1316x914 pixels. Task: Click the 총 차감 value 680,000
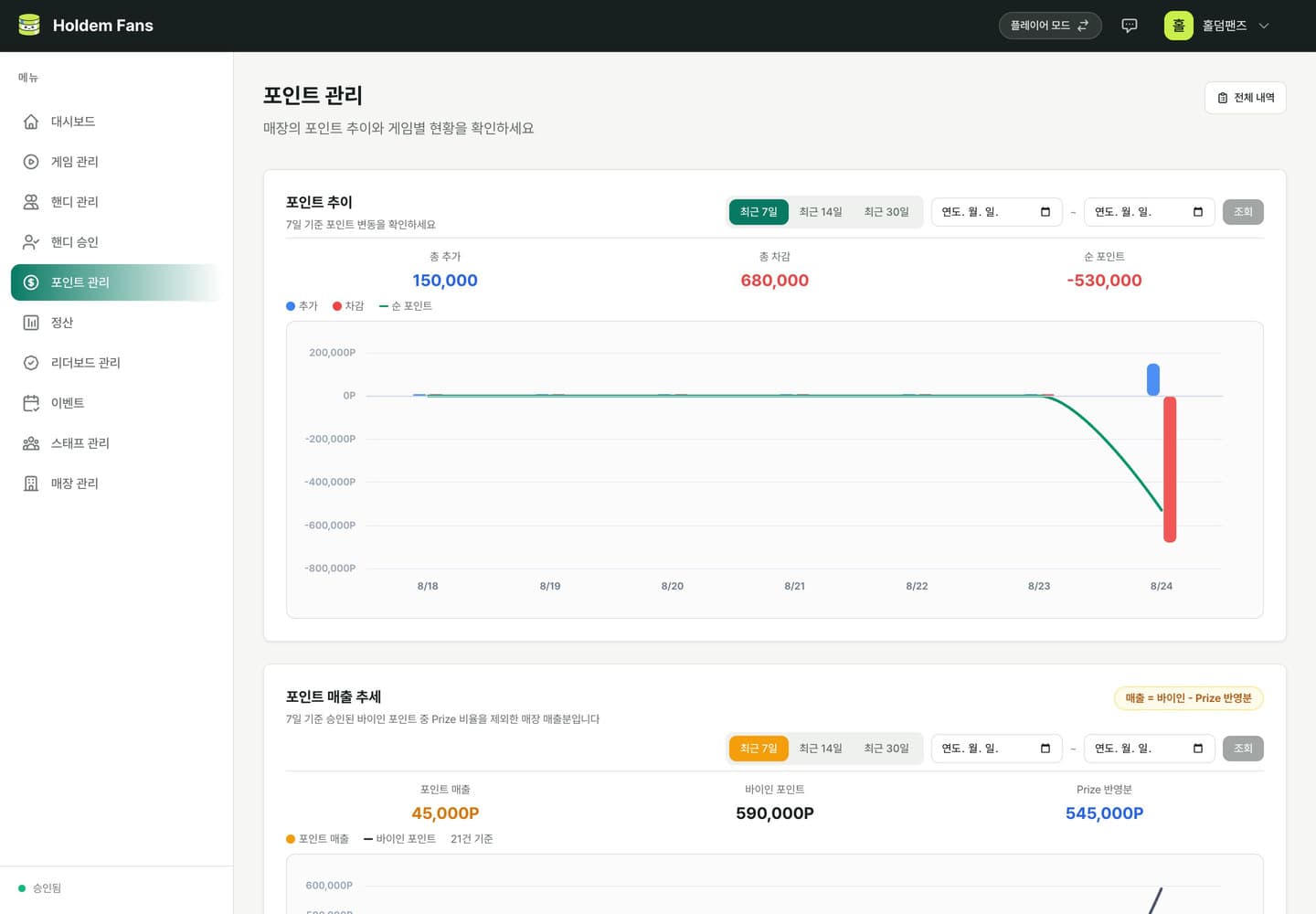tap(775, 281)
